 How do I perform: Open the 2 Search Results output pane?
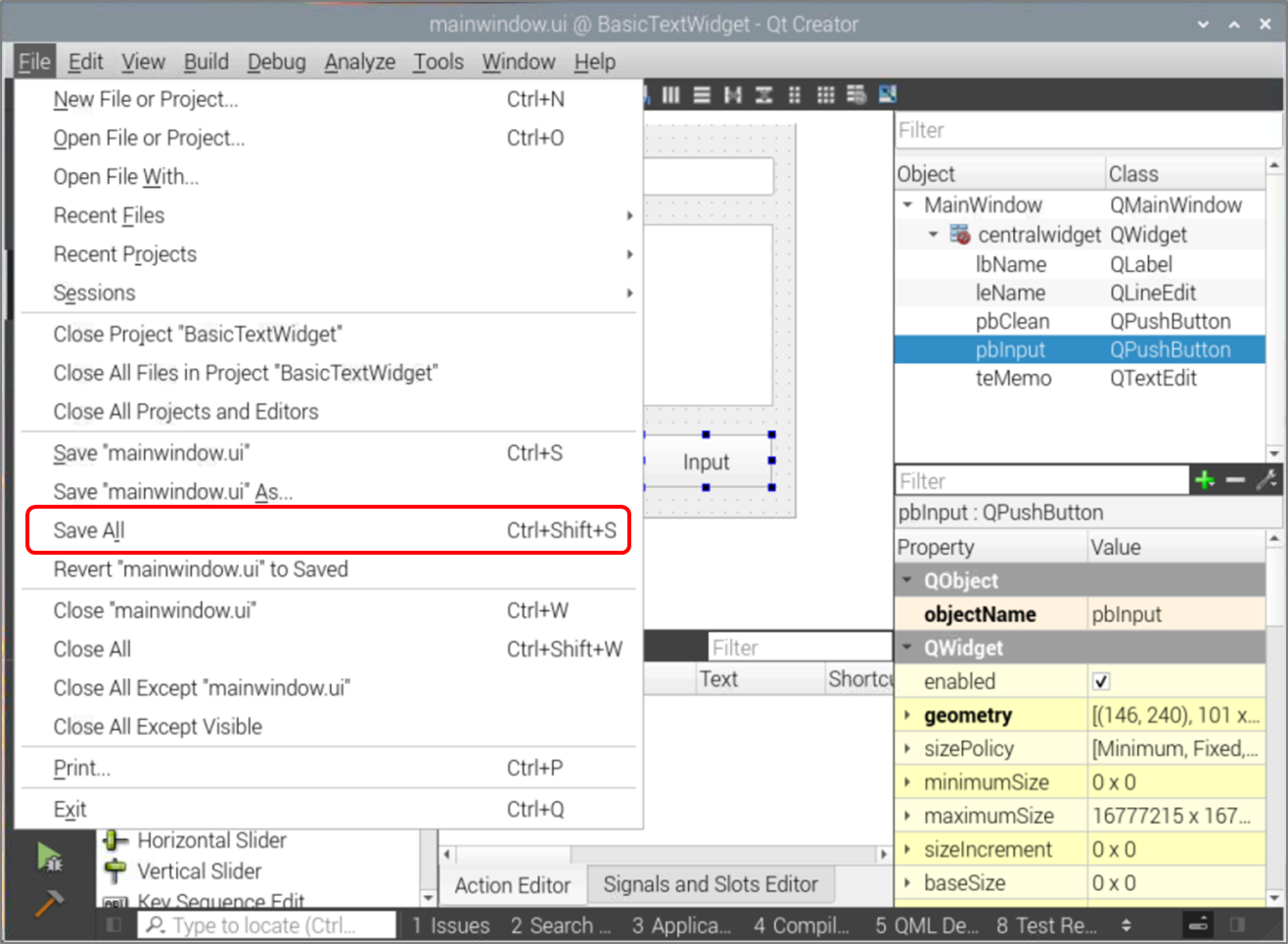coord(561,925)
